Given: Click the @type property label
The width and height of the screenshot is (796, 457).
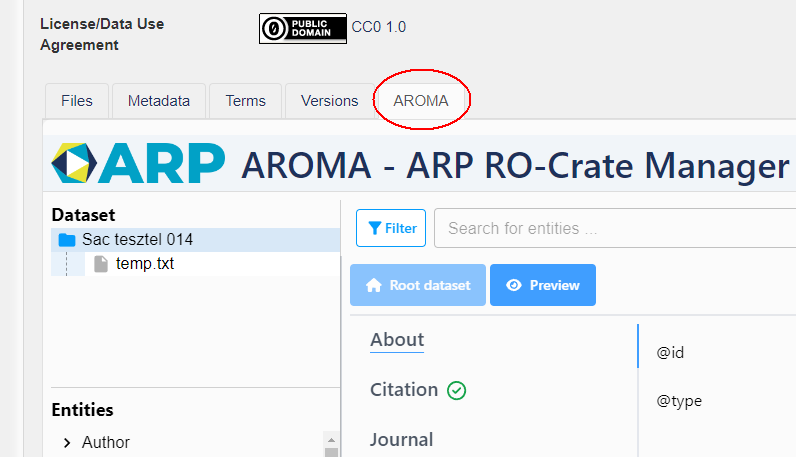Looking at the screenshot, I should tap(679, 401).
